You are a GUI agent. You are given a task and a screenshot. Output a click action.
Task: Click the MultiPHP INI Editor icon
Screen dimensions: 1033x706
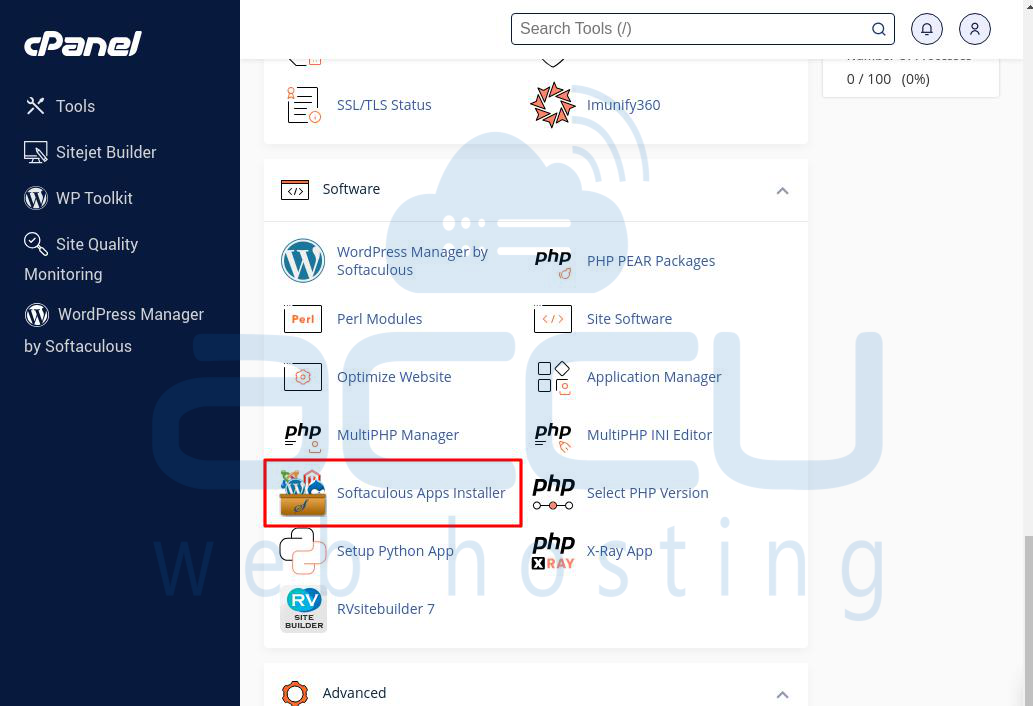pos(553,437)
